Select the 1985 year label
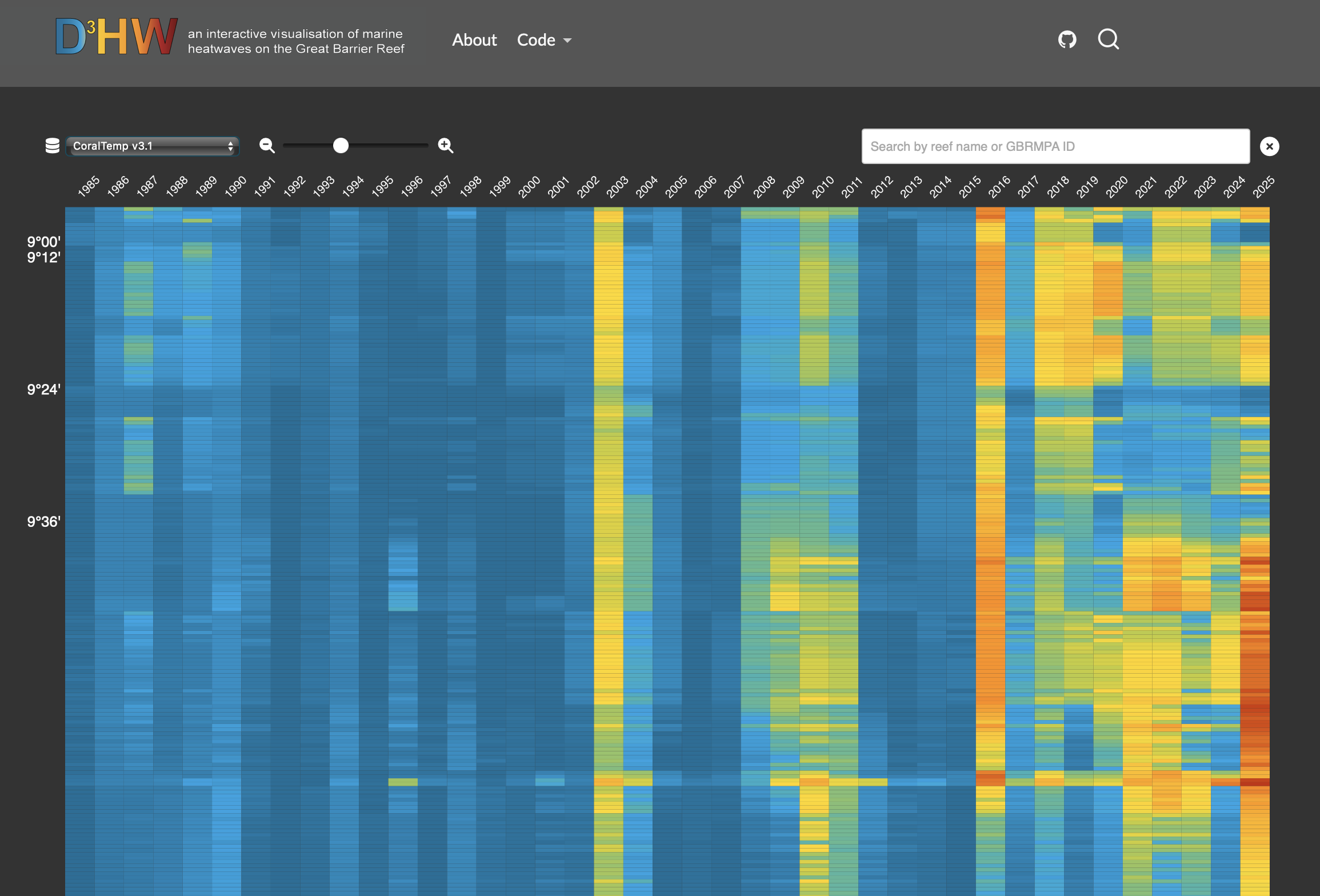1320x896 pixels. (89, 187)
